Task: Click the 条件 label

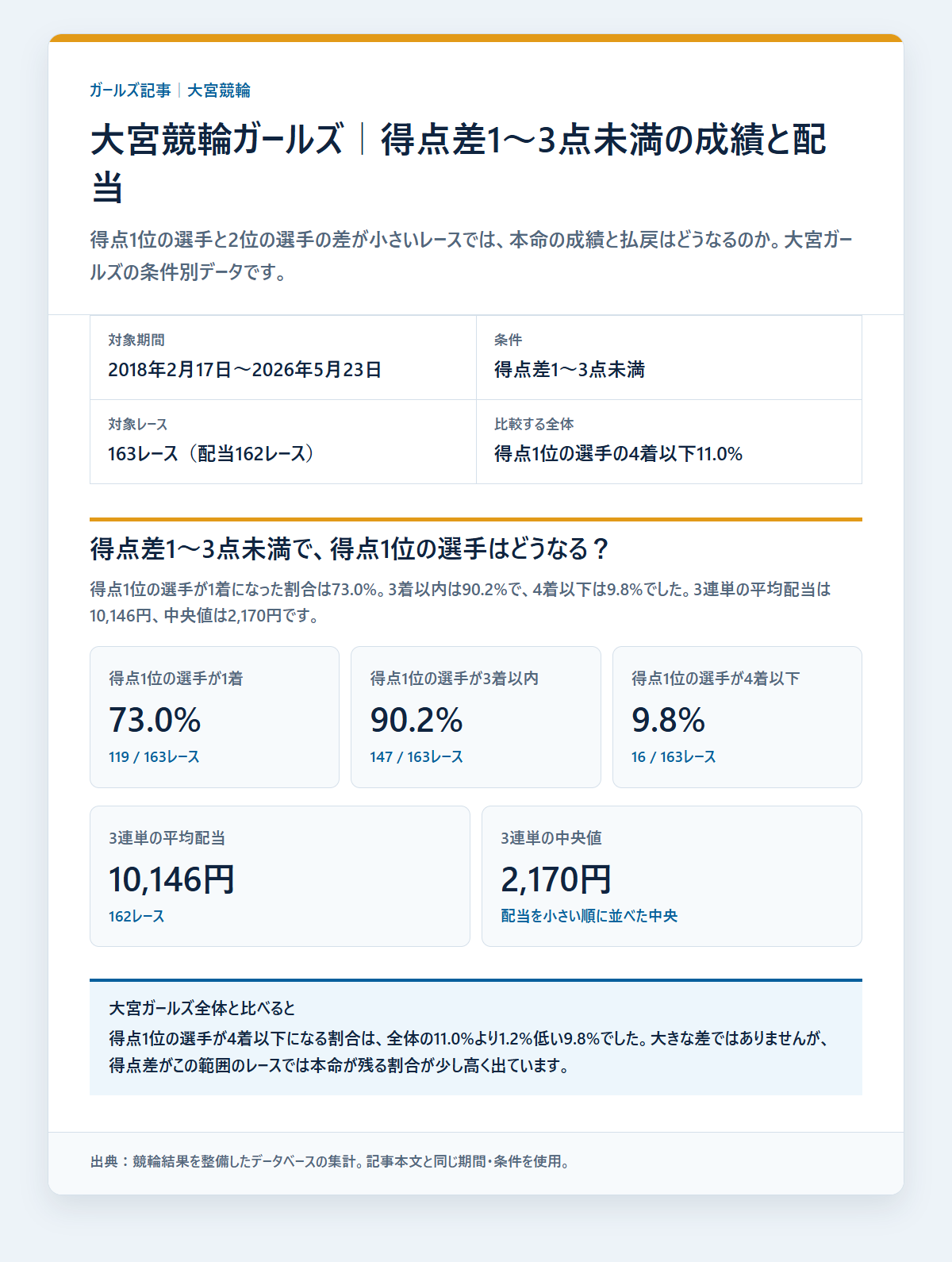Action: coord(508,340)
